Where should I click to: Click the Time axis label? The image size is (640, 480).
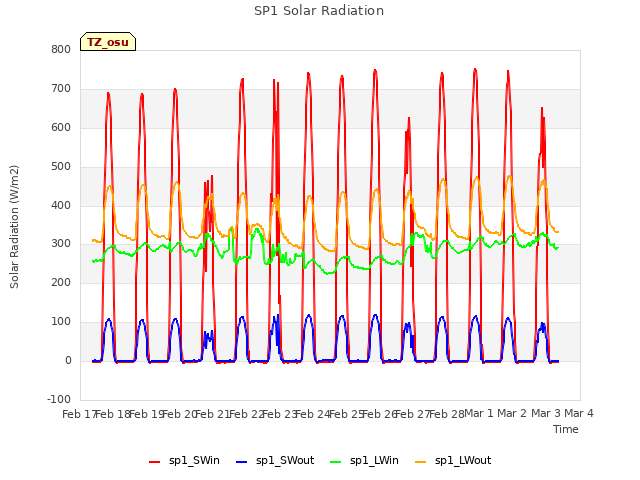click(x=565, y=429)
